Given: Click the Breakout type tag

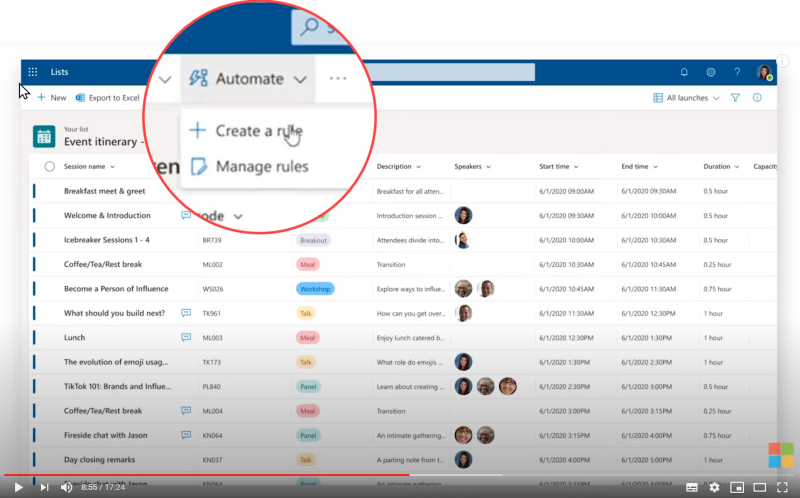Looking at the screenshot, I should point(313,240).
